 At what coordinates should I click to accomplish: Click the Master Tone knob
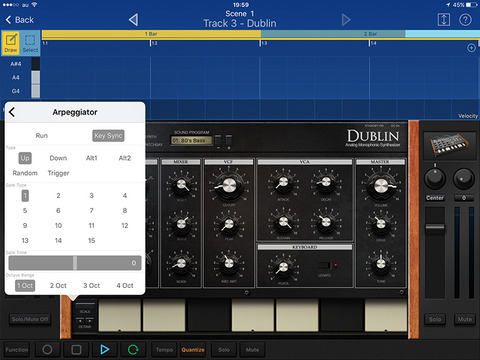click(x=381, y=264)
